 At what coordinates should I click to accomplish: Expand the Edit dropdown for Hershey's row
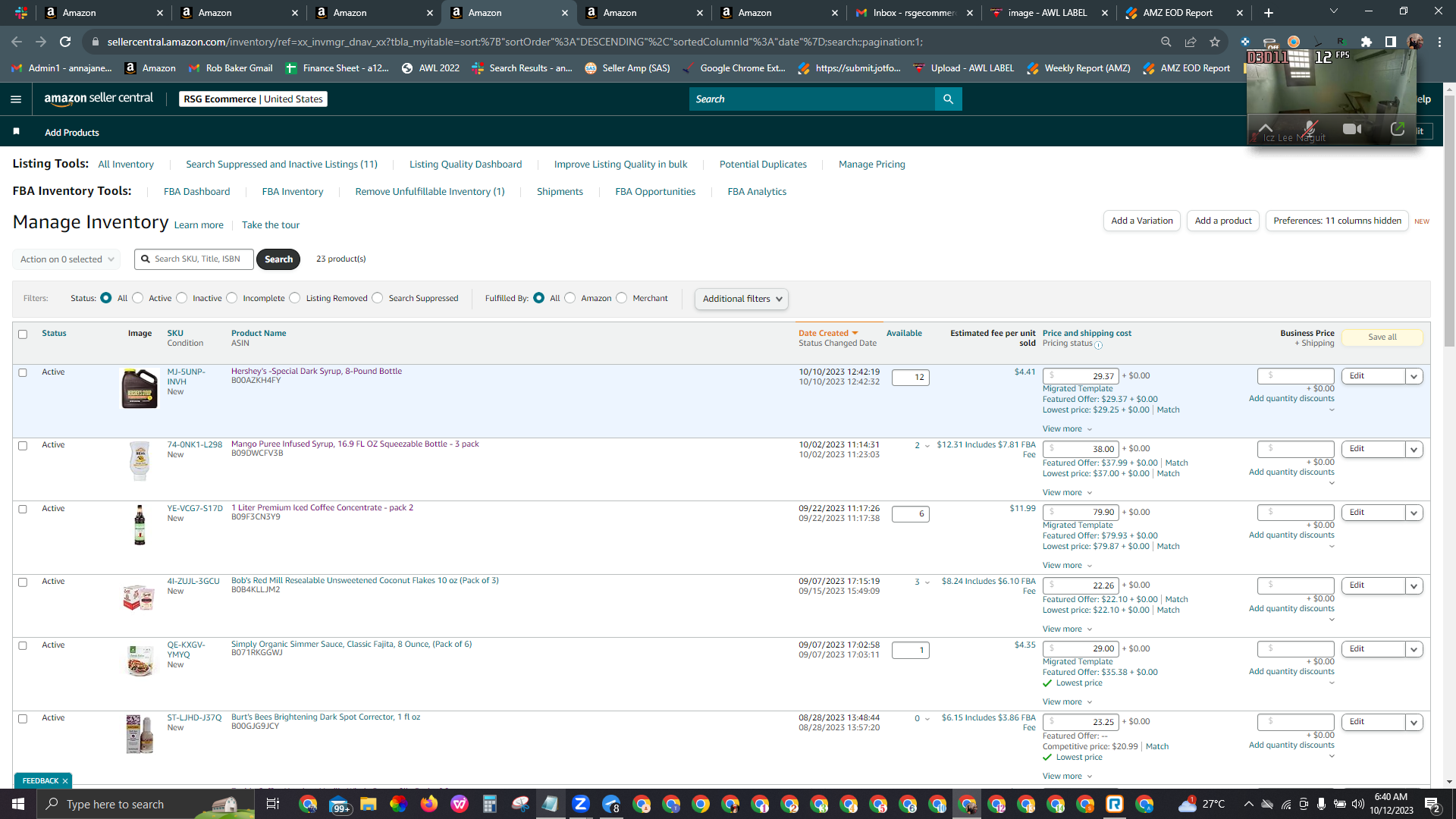1414,376
